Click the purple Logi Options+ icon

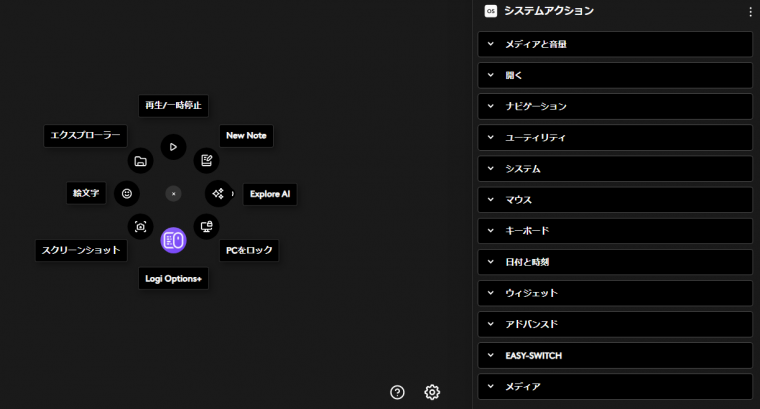(x=173, y=240)
